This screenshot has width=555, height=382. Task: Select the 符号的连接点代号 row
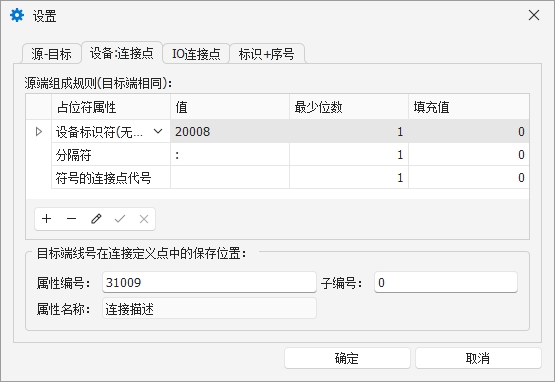(x=290, y=177)
